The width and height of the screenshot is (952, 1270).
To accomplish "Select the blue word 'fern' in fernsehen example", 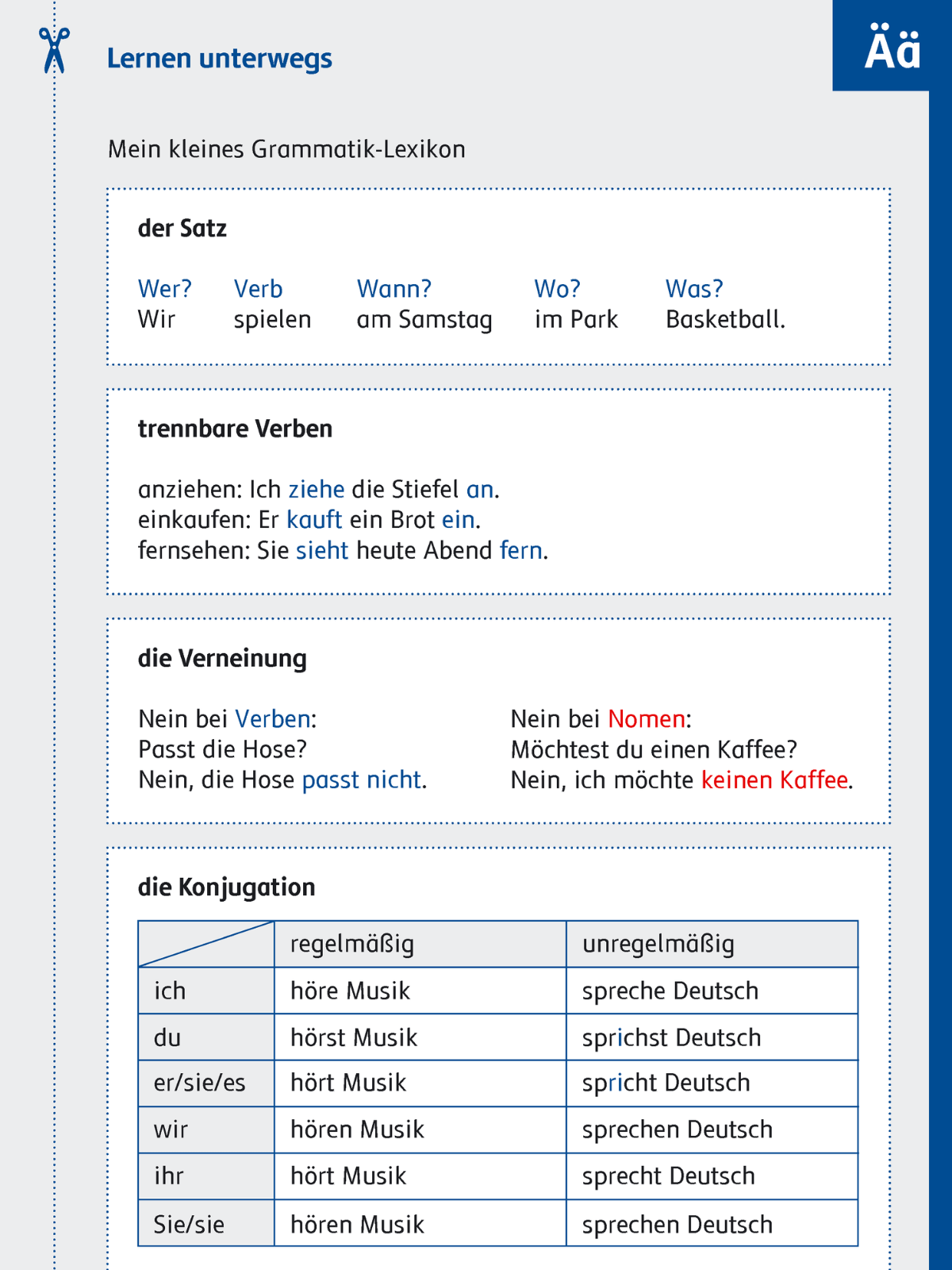I will click(520, 551).
